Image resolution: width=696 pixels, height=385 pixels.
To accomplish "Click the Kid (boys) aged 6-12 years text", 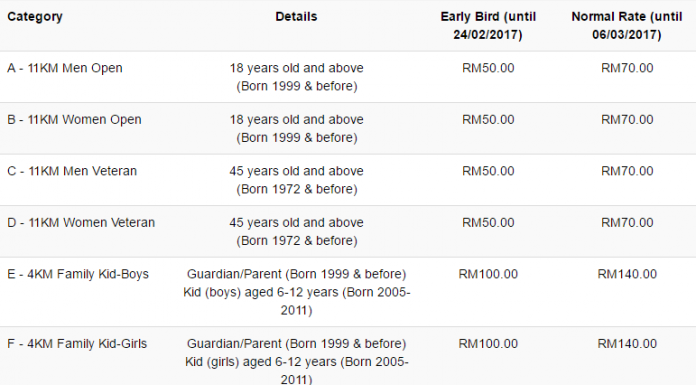I will pos(261,293).
